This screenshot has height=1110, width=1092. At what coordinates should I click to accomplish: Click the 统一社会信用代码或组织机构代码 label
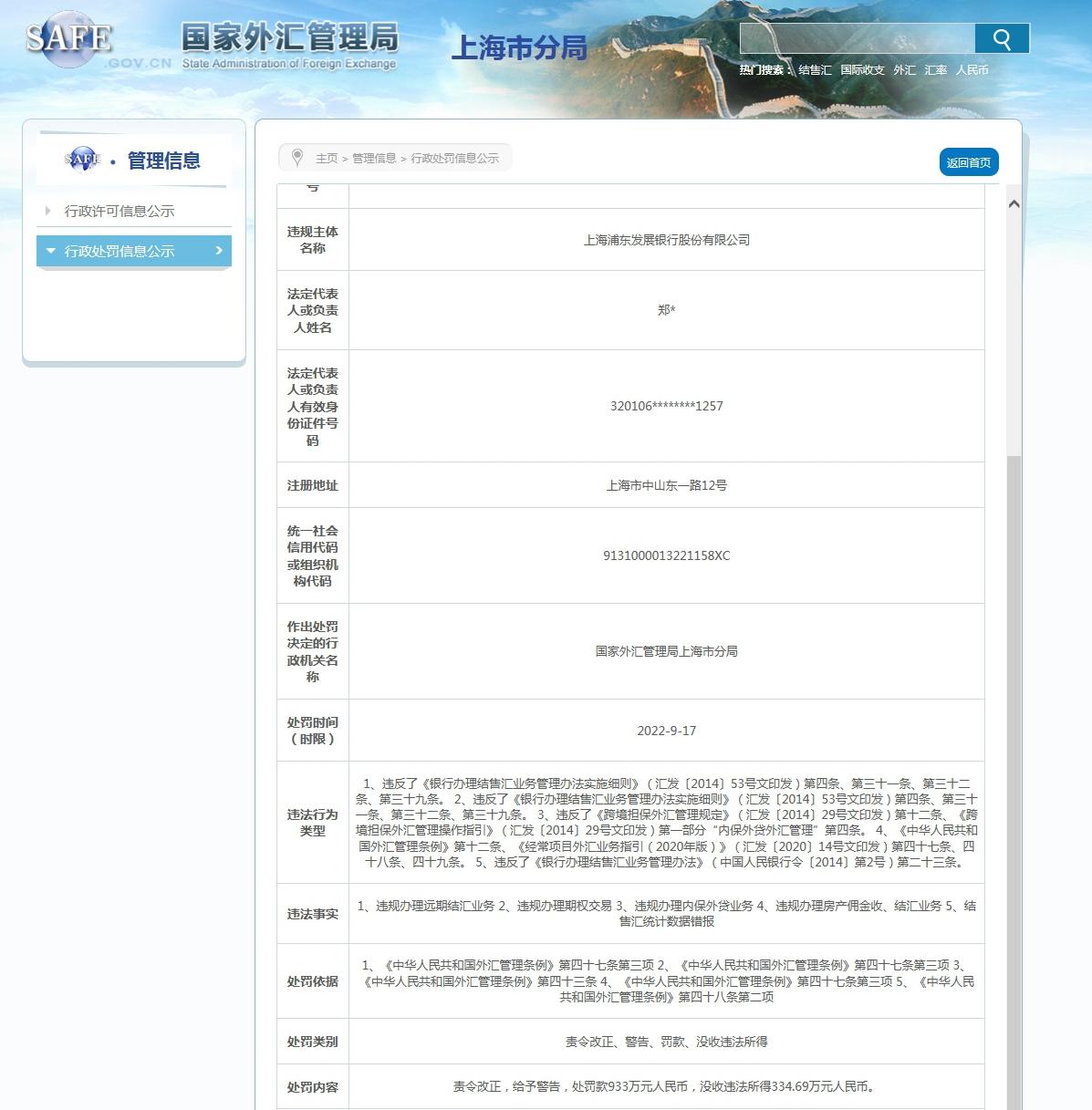[313, 555]
